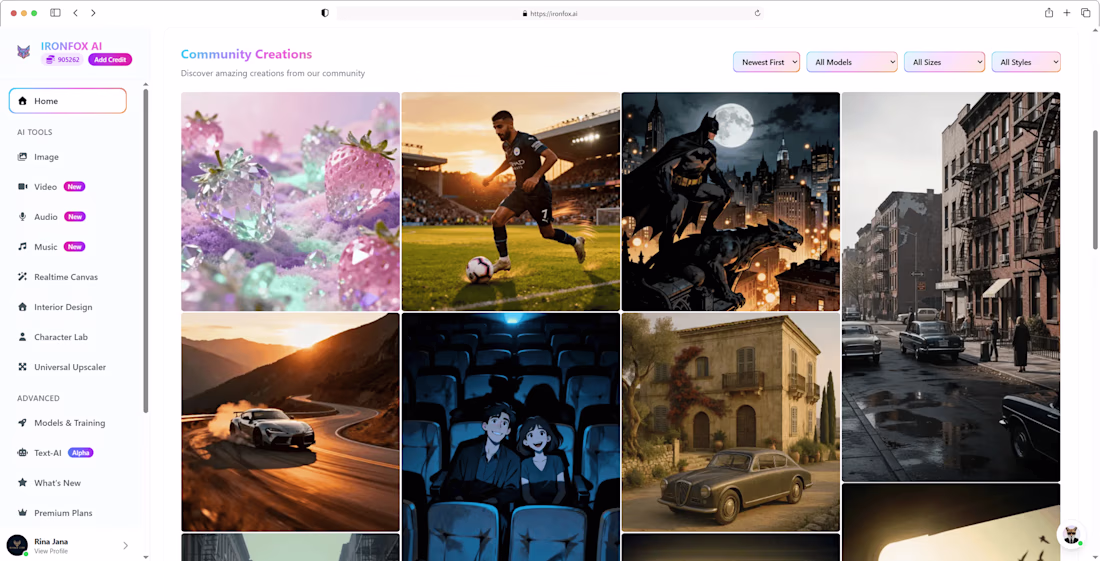Click the View Profile link
The height and width of the screenshot is (561, 1100).
tap(51, 551)
